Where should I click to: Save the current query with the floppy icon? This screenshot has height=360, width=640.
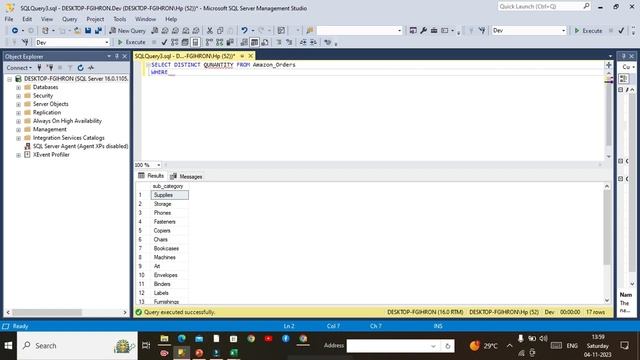[x=88, y=31]
